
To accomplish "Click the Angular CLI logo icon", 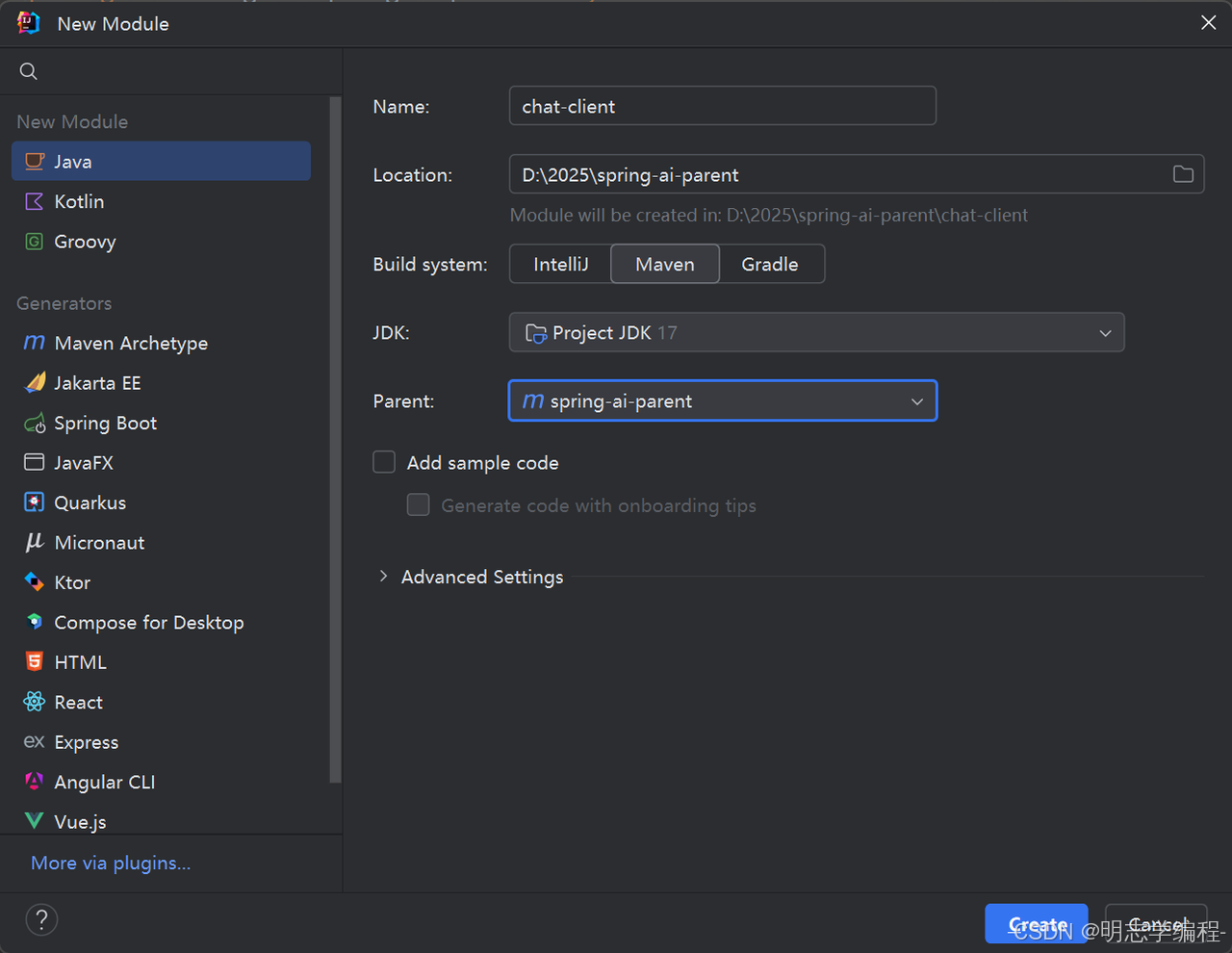I will coord(35,782).
